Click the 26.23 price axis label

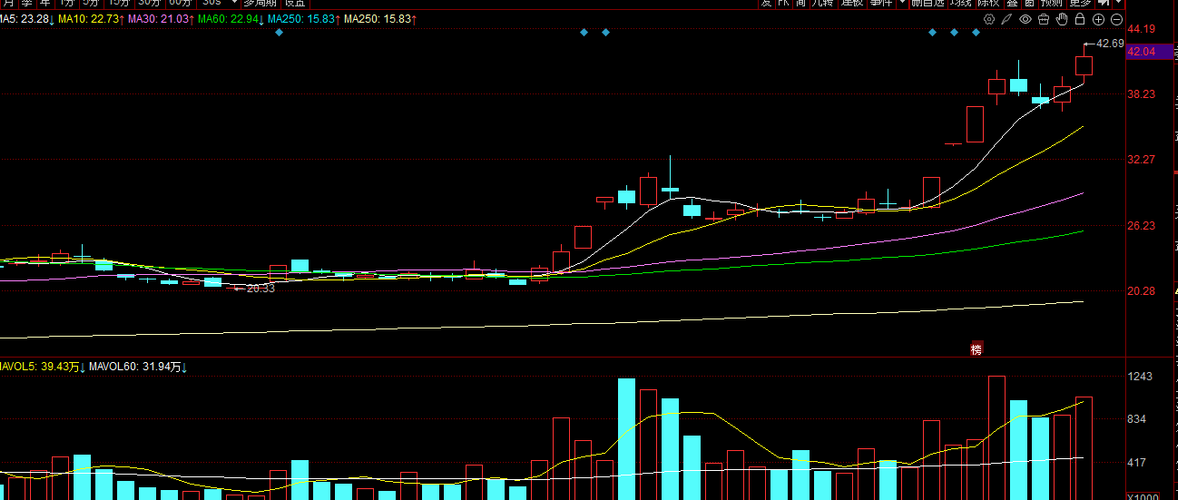click(x=1140, y=226)
